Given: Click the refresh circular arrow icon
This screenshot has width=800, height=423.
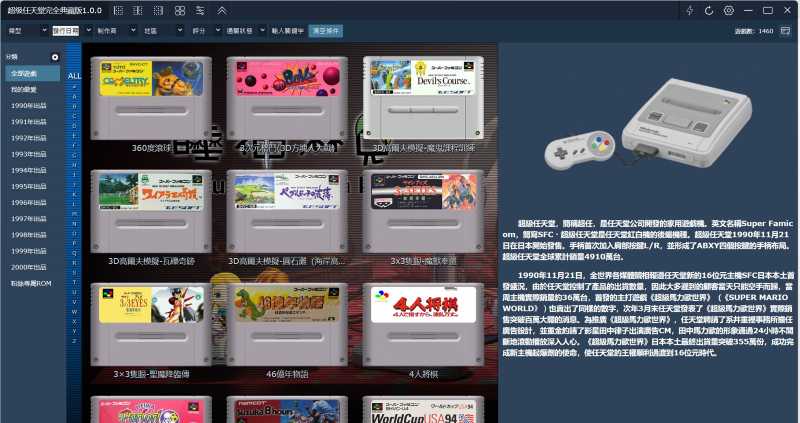Looking at the screenshot, I should coord(709,11).
